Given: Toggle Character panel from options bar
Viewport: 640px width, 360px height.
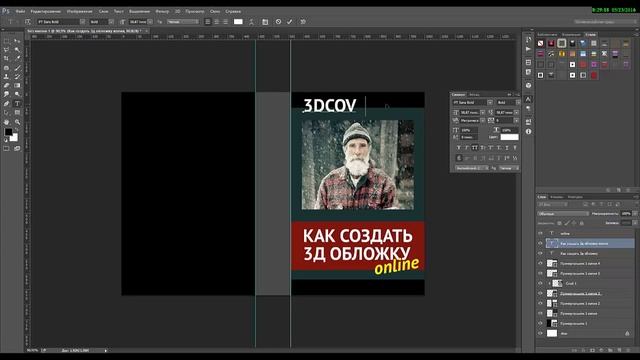Looking at the screenshot, I should [265, 22].
